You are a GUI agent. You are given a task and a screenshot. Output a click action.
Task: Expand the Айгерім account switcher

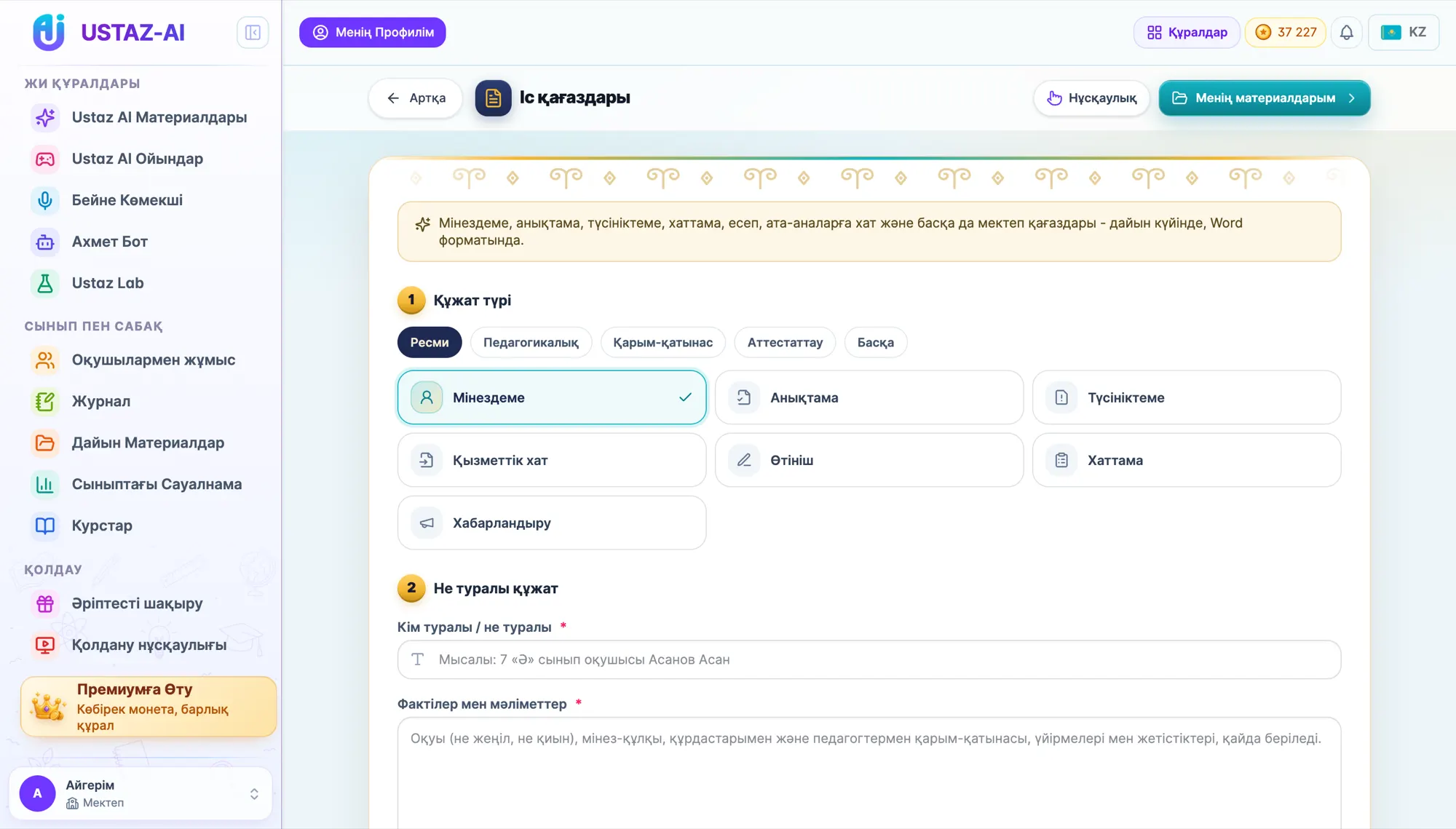[x=141, y=793]
